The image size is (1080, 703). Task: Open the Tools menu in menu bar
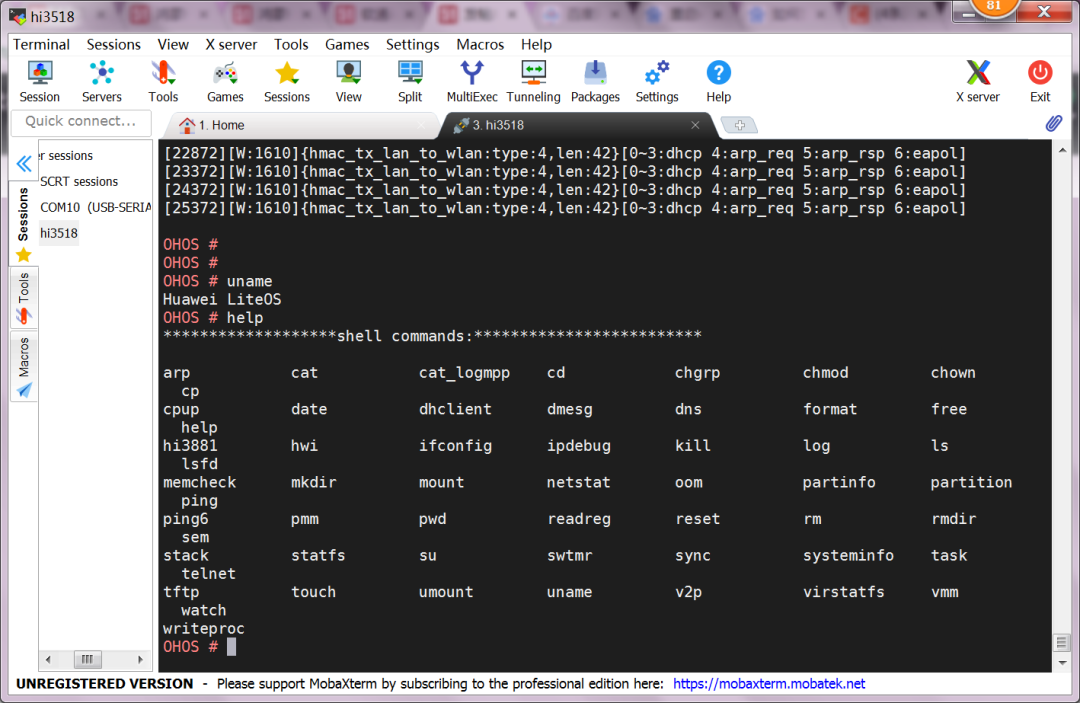click(x=291, y=45)
